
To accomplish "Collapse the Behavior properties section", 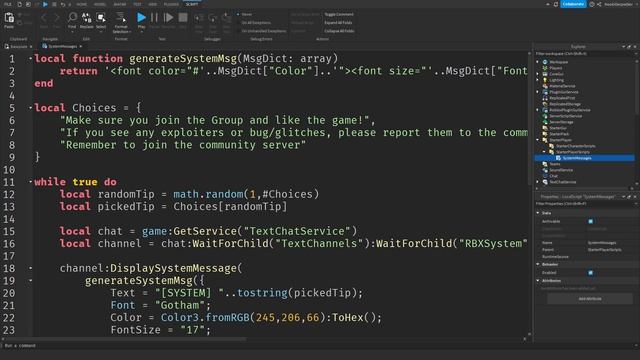I will tap(538, 264).
